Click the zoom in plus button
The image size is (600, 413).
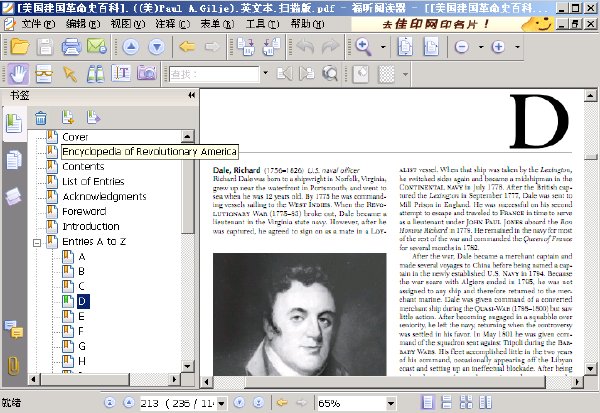(x=498, y=47)
